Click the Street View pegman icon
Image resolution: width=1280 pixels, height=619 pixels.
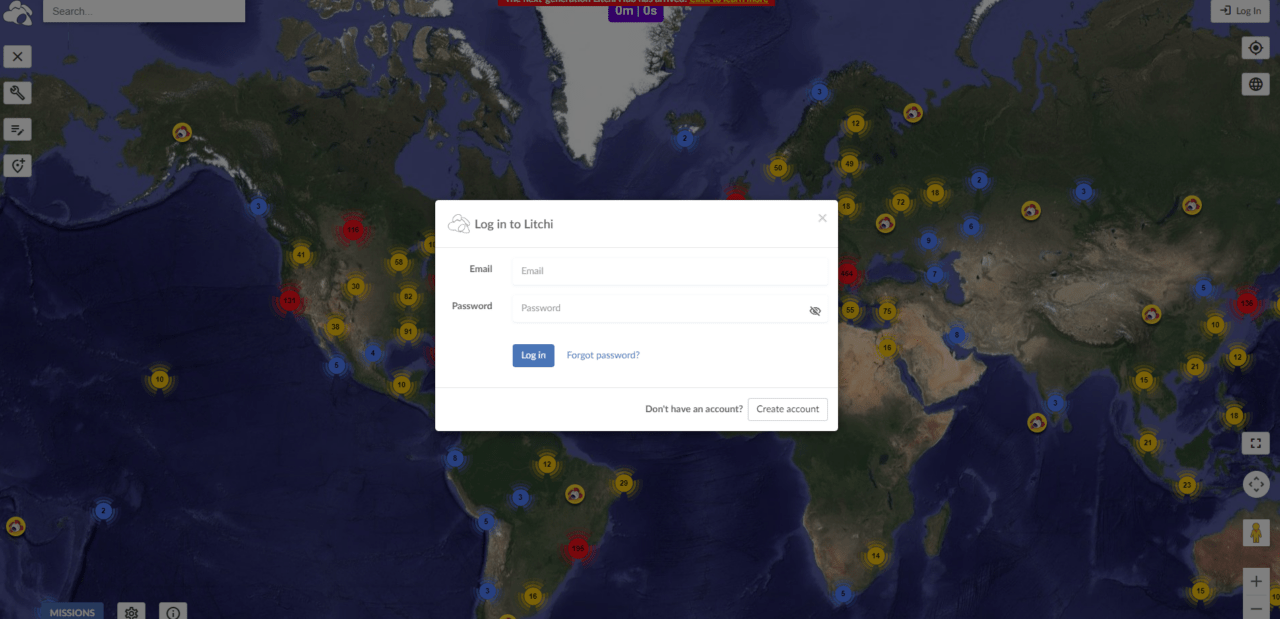[1255, 532]
